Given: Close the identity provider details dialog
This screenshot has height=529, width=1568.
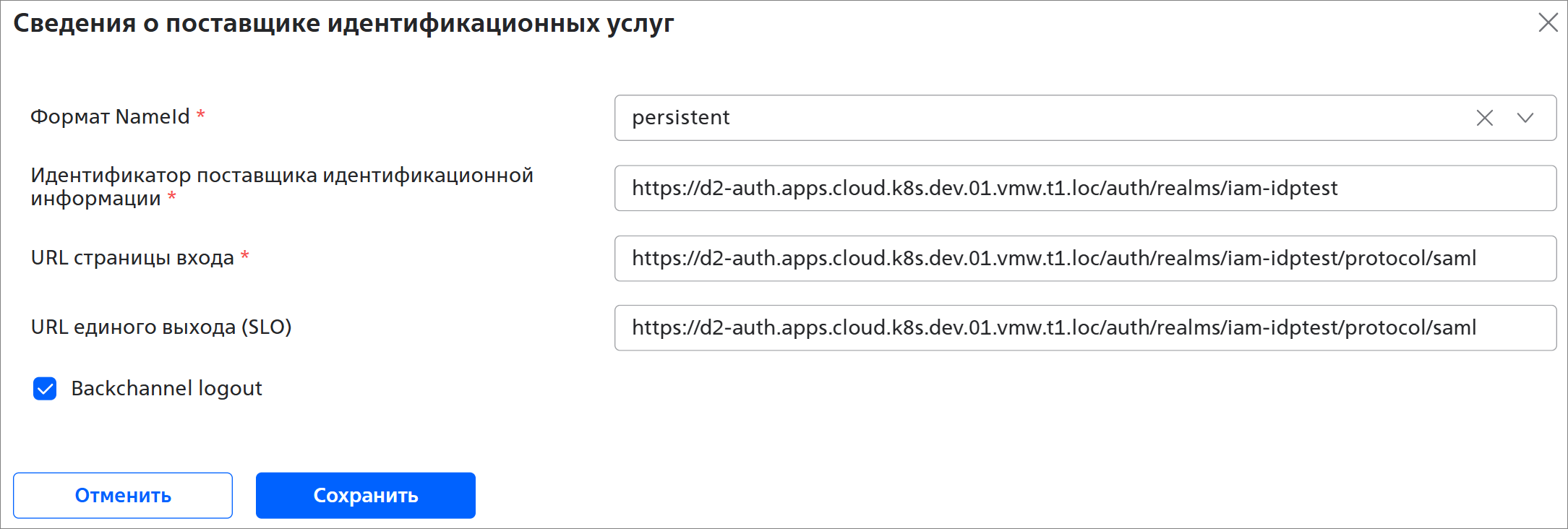Looking at the screenshot, I should tap(1548, 22).
